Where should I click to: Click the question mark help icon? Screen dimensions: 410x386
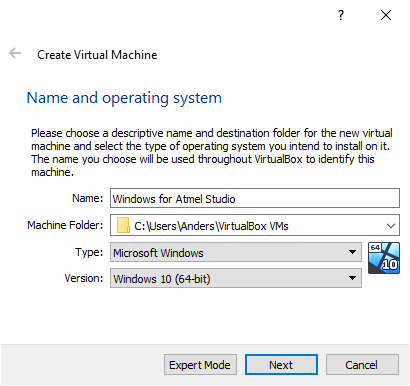341,15
